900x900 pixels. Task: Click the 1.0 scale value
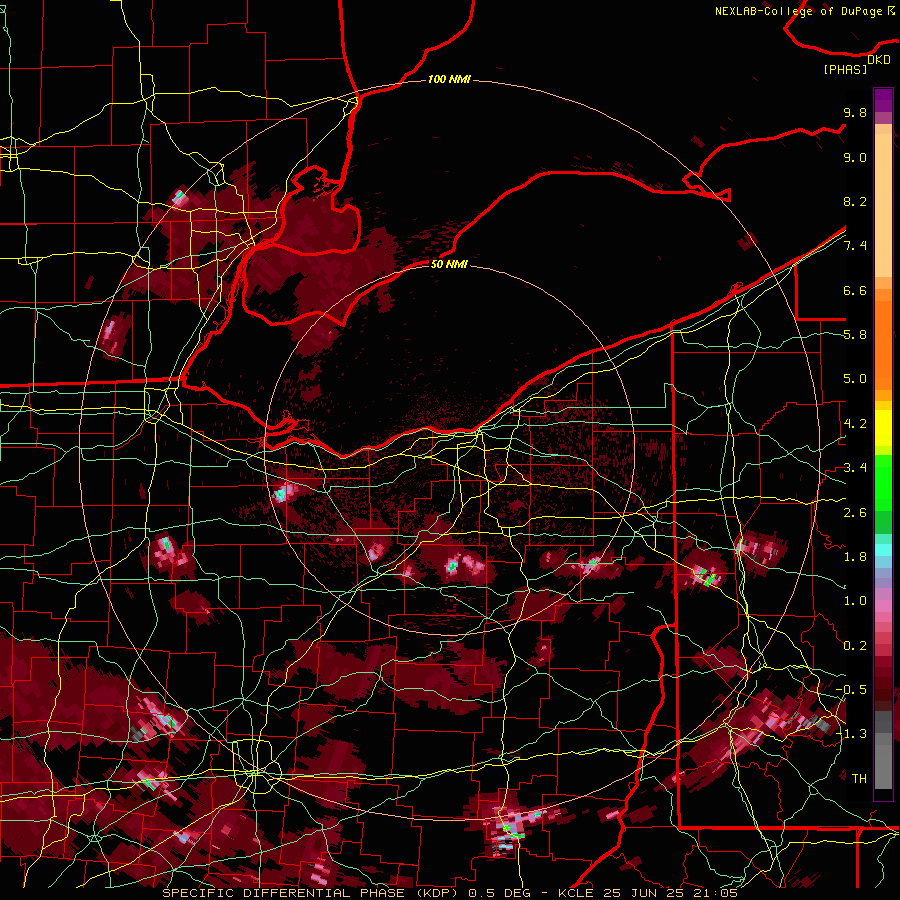(x=855, y=601)
